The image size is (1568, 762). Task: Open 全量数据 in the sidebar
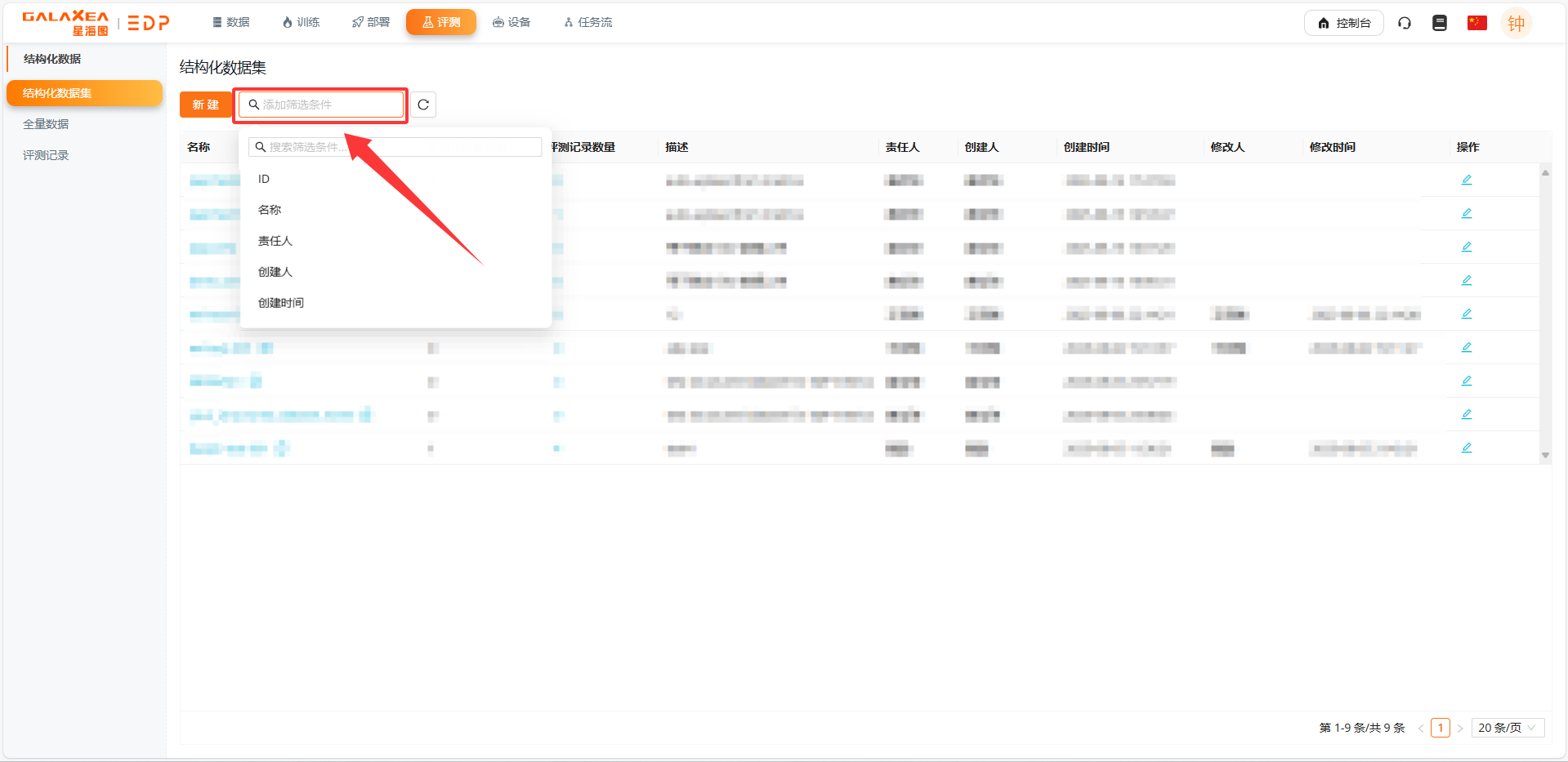coord(46,124)
